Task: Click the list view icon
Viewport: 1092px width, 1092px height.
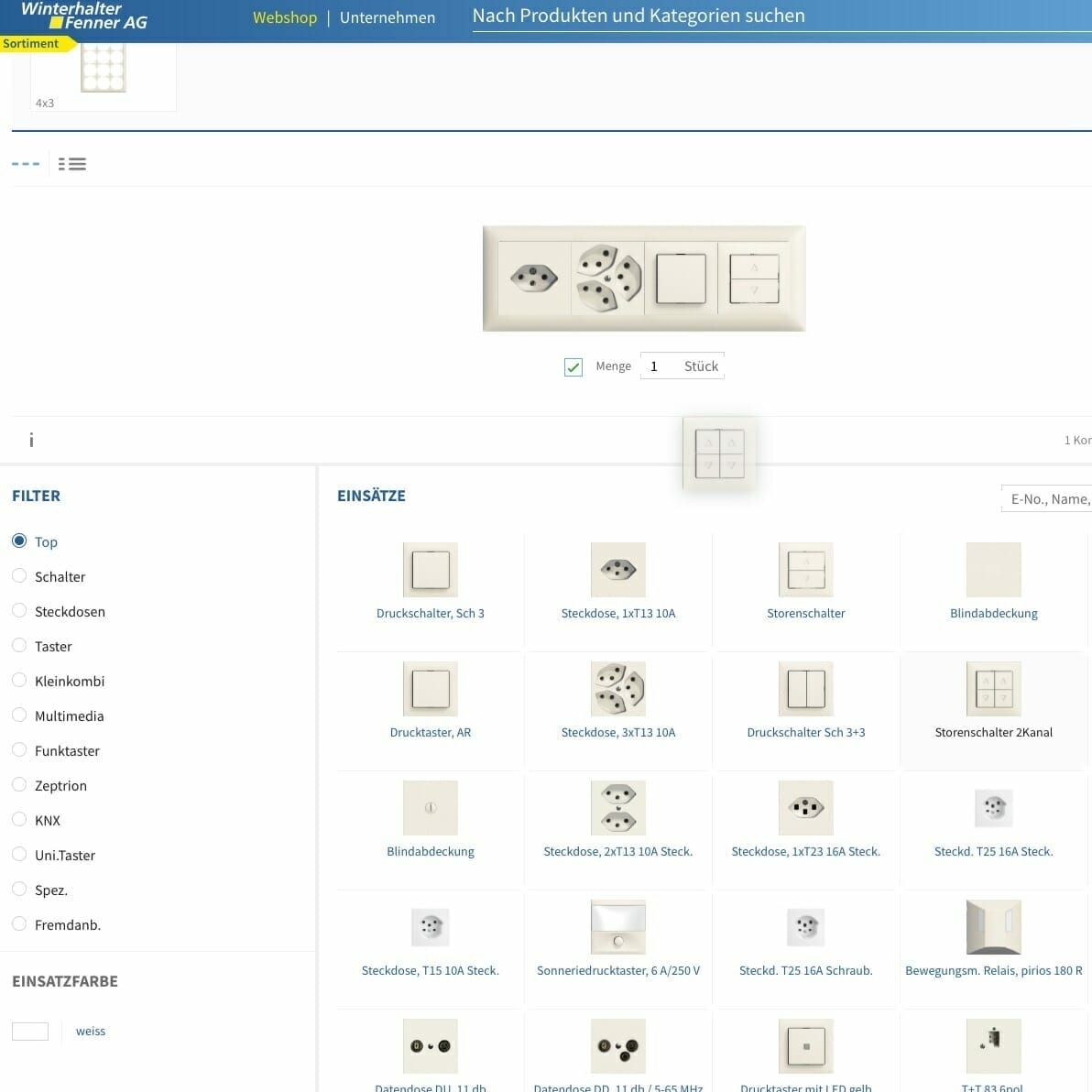Action: point(71,164)
